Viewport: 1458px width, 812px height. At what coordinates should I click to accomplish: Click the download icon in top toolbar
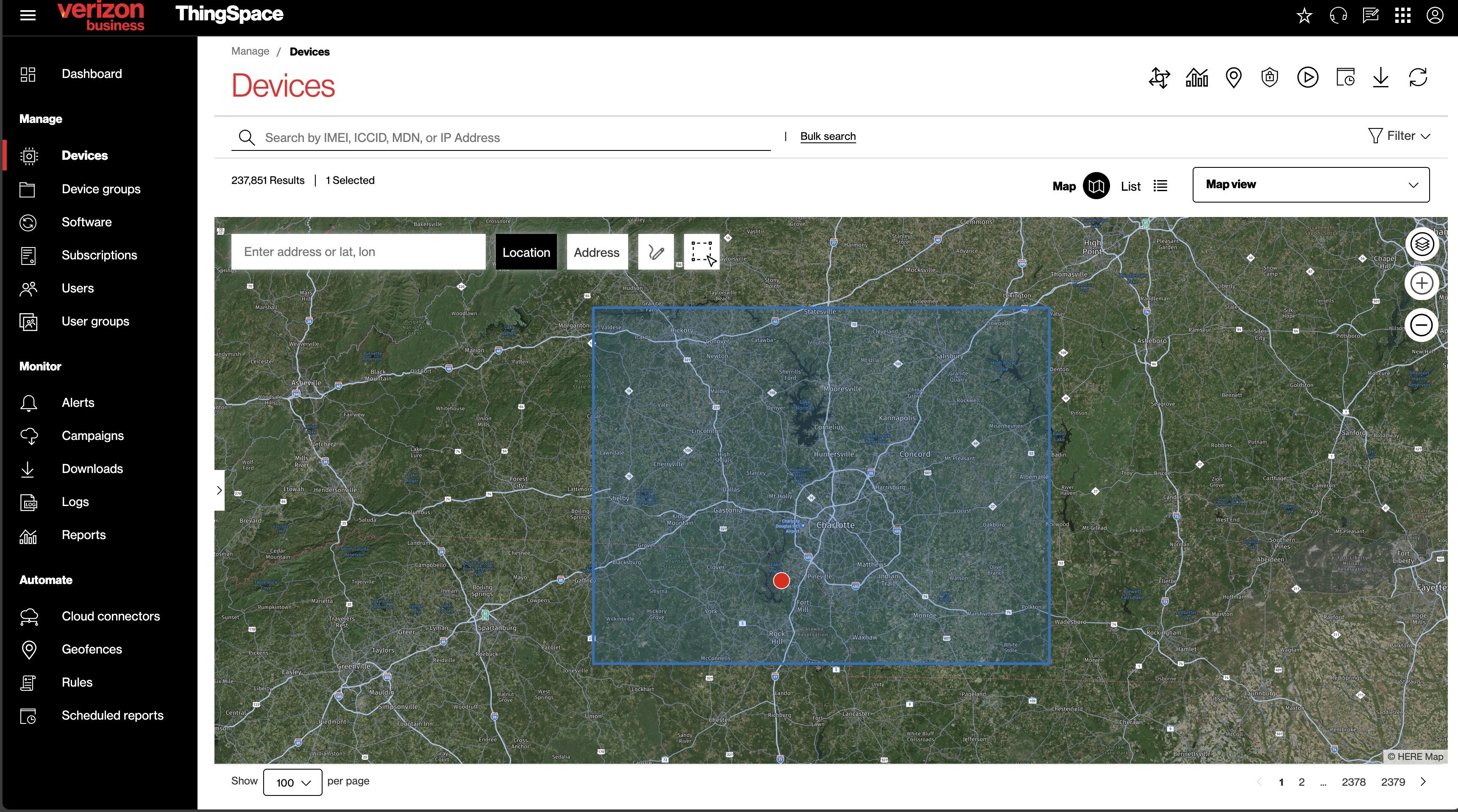tap(1380, 78)
